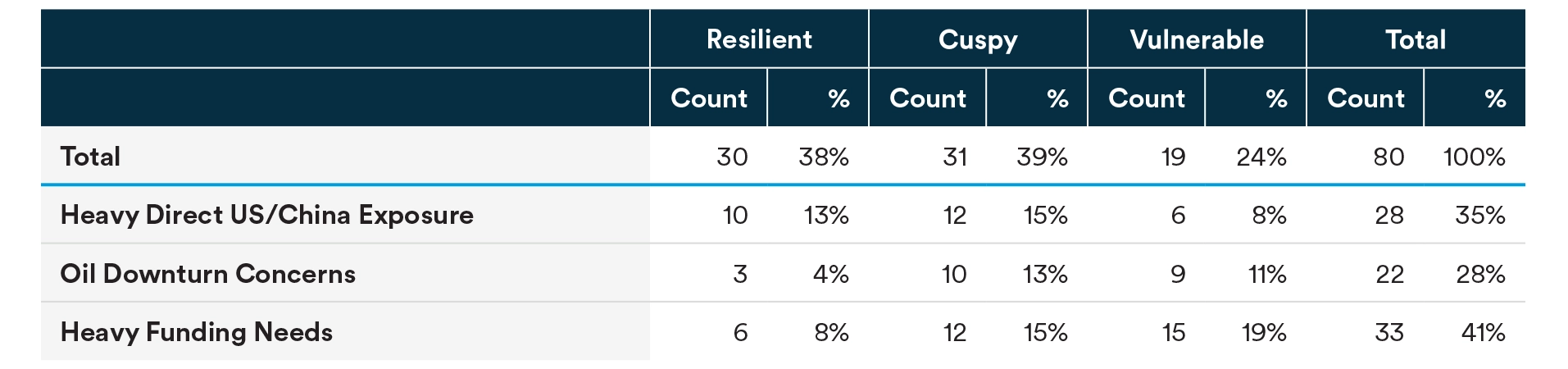
Task: Select the Oil Downturn Concerns row label
Action: point(207,274)
